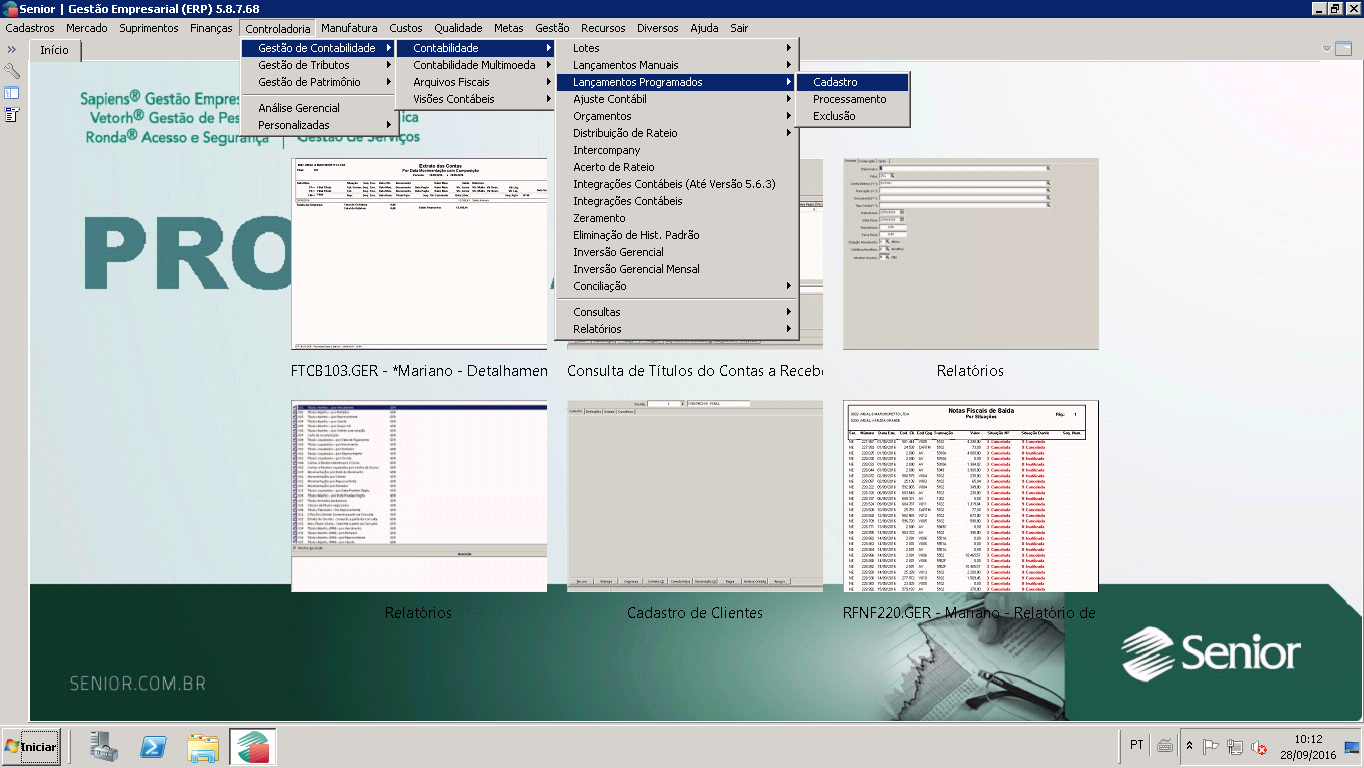Open the Ajuda menu
Viewport: 1364px width, 768px height.
(x=704, y=28)
